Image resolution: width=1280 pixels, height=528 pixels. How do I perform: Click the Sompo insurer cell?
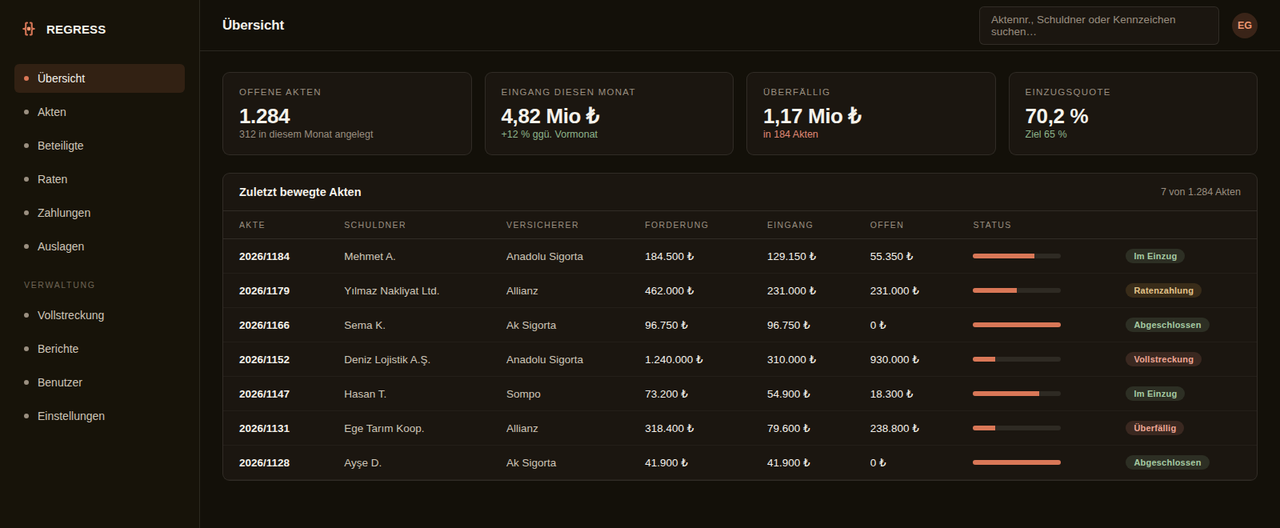pos(523,394)
